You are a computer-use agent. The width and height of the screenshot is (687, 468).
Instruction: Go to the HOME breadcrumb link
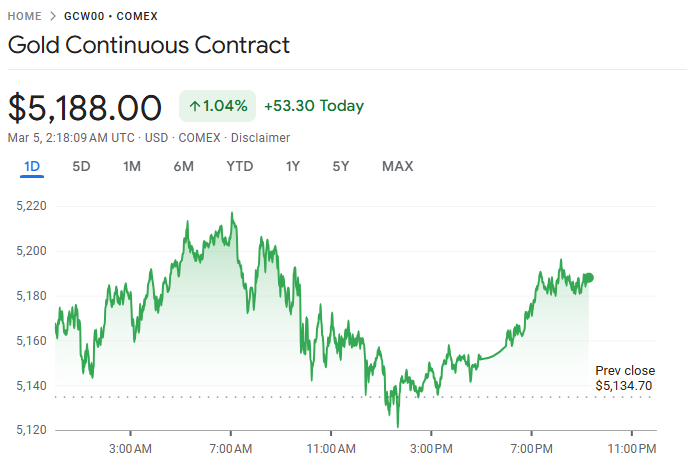(x=24, y=17)
